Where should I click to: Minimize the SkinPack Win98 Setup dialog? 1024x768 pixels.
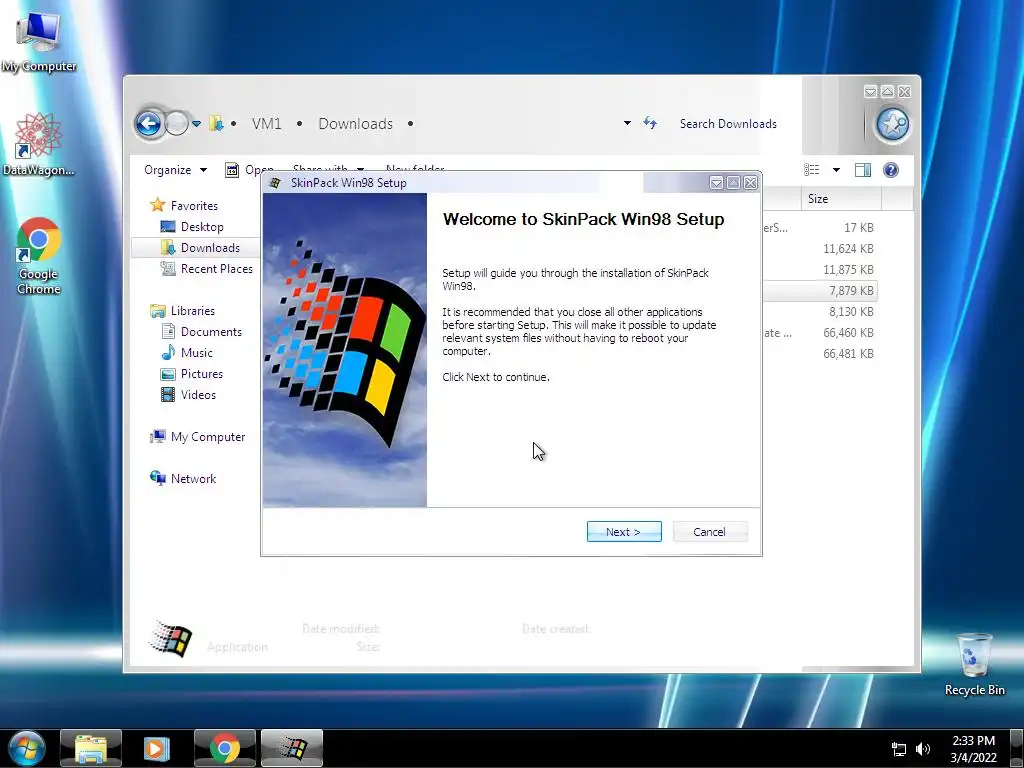[x=716, y=183]
